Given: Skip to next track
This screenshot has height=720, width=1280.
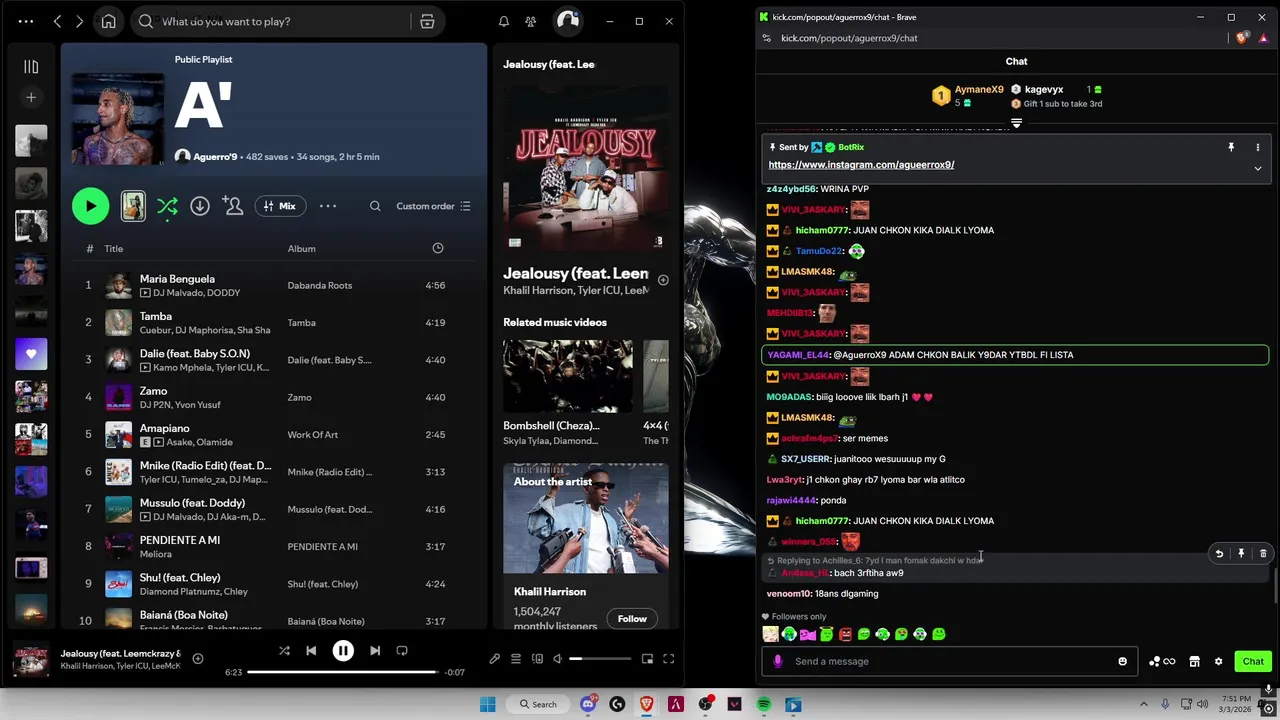Looking at the screenshot, I should [x=375, y=651].
